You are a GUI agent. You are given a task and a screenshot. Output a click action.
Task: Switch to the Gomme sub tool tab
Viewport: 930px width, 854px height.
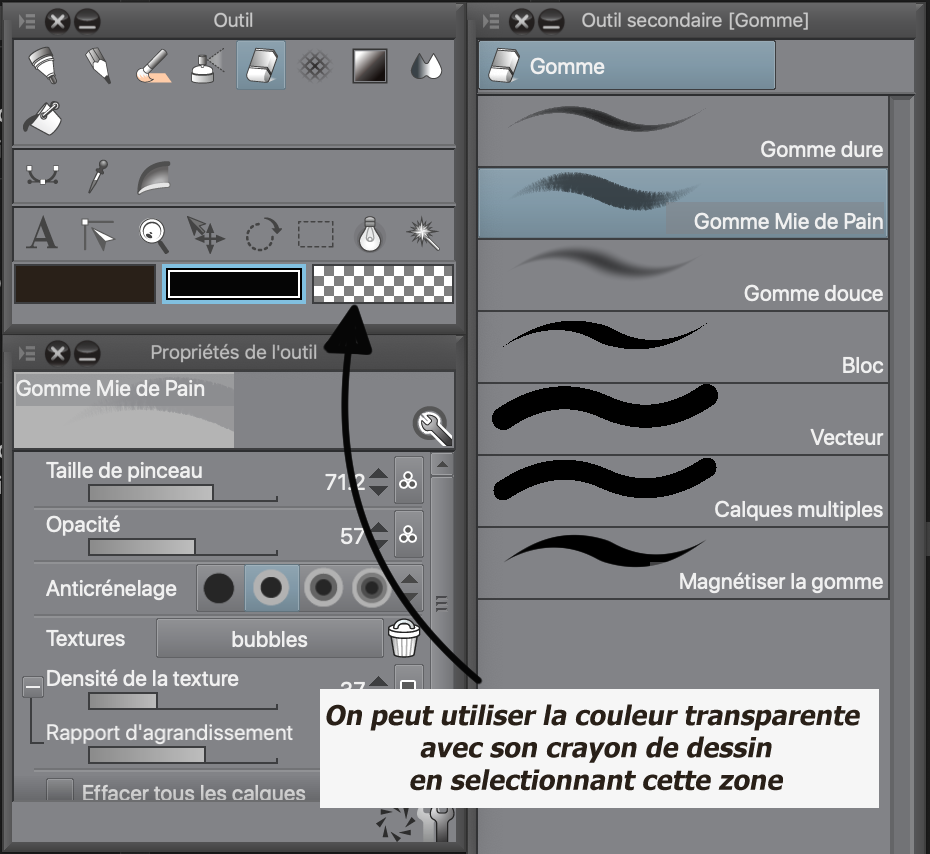(x=627, y=67)
